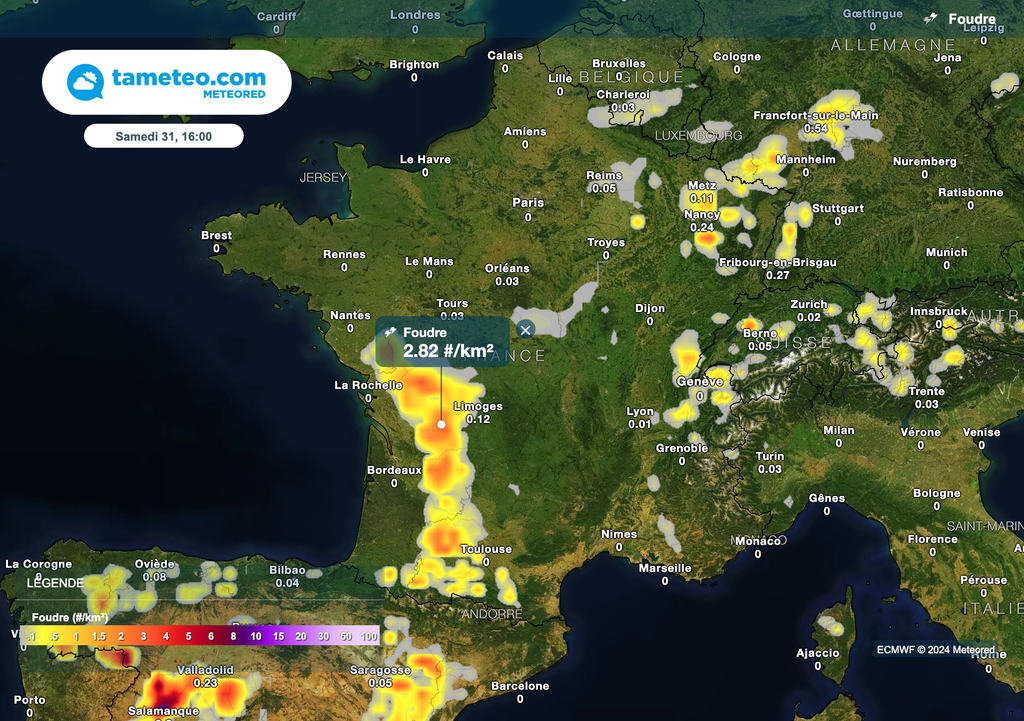Click the white map marker near Limoges
The width and height of the screenshot is (1024, 721).
(441, 423)
